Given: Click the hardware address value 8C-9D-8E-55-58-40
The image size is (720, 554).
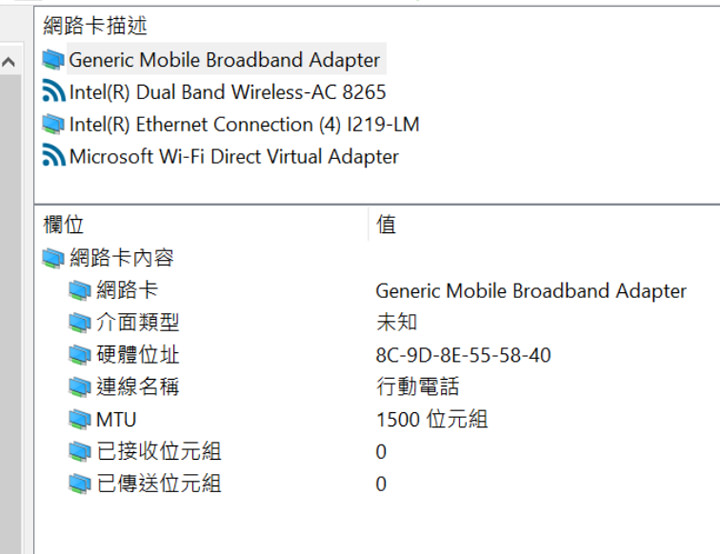Looking at the screenshot, I should [x=463, y=355].
